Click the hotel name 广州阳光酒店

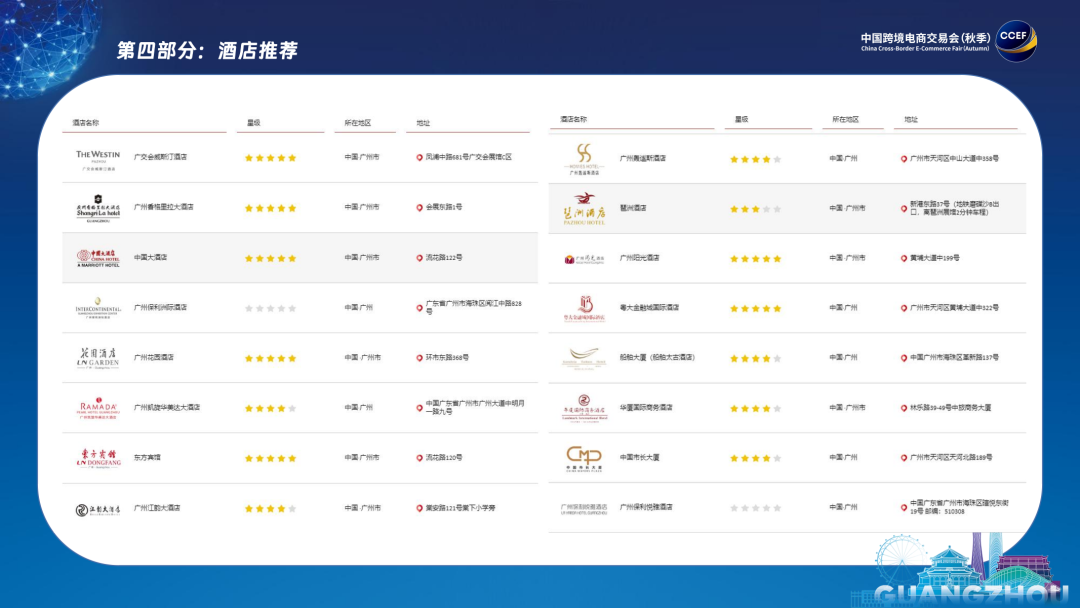[639, 258]
